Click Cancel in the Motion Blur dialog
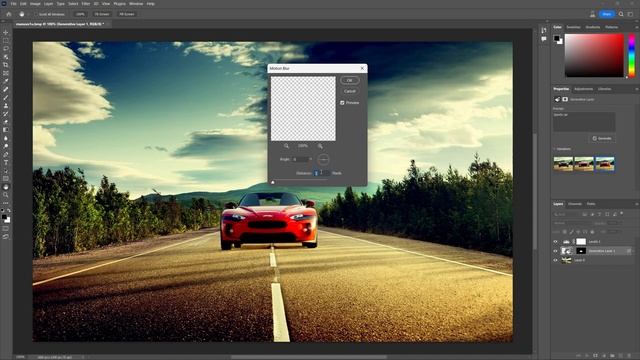 [x=350, y=91]
